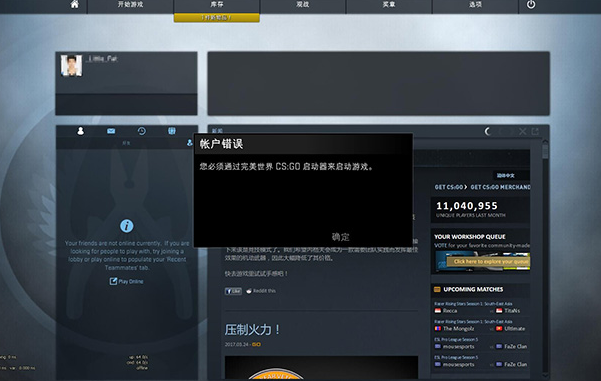Click the UPCOMING MATCHES header icon
This screenshot has width=601, height=381.
tap(437, 289)
